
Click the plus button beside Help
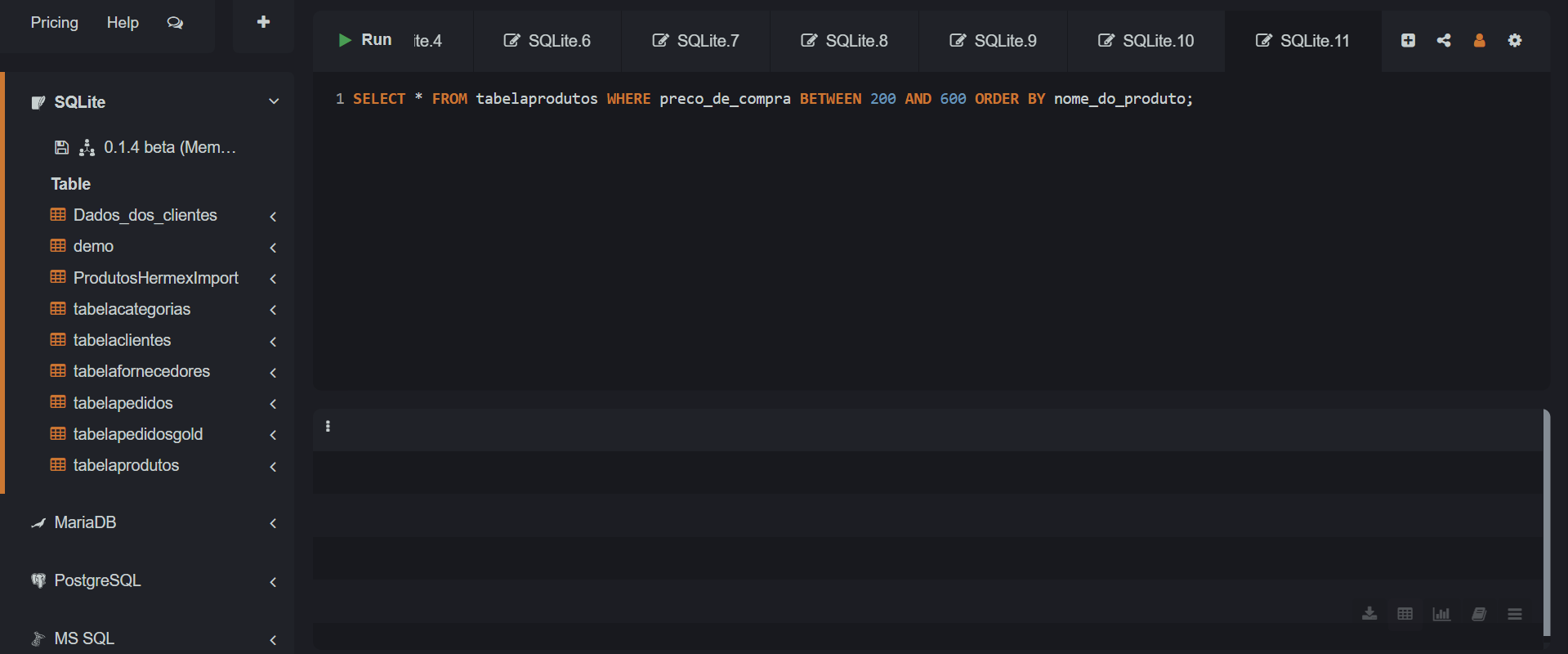click(263, 22)
